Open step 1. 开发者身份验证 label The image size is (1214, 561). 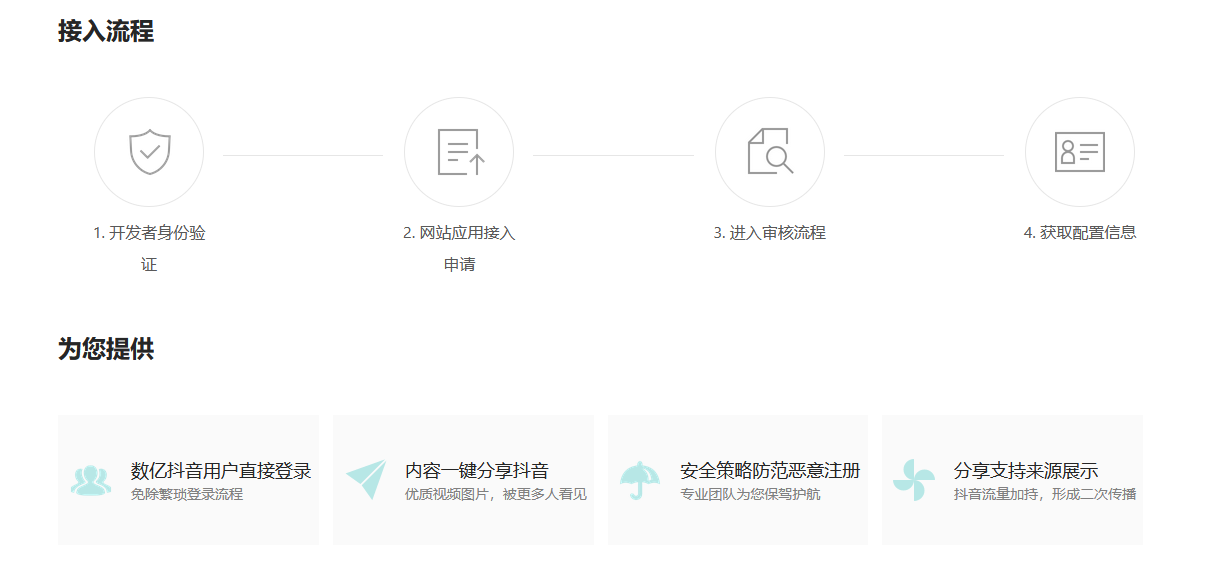(149, 249)
